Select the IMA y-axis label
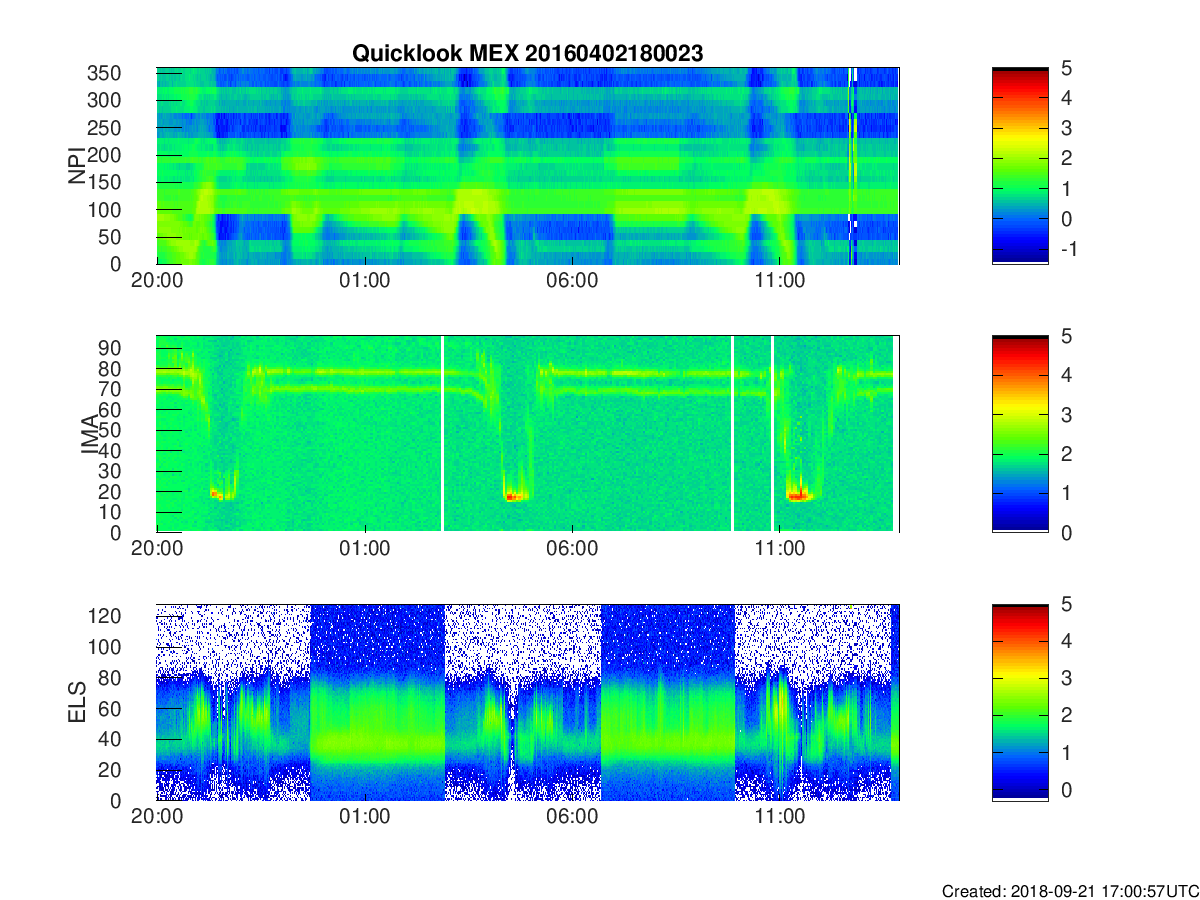The height and width of the screenshot is (900, 1200). 88,434
